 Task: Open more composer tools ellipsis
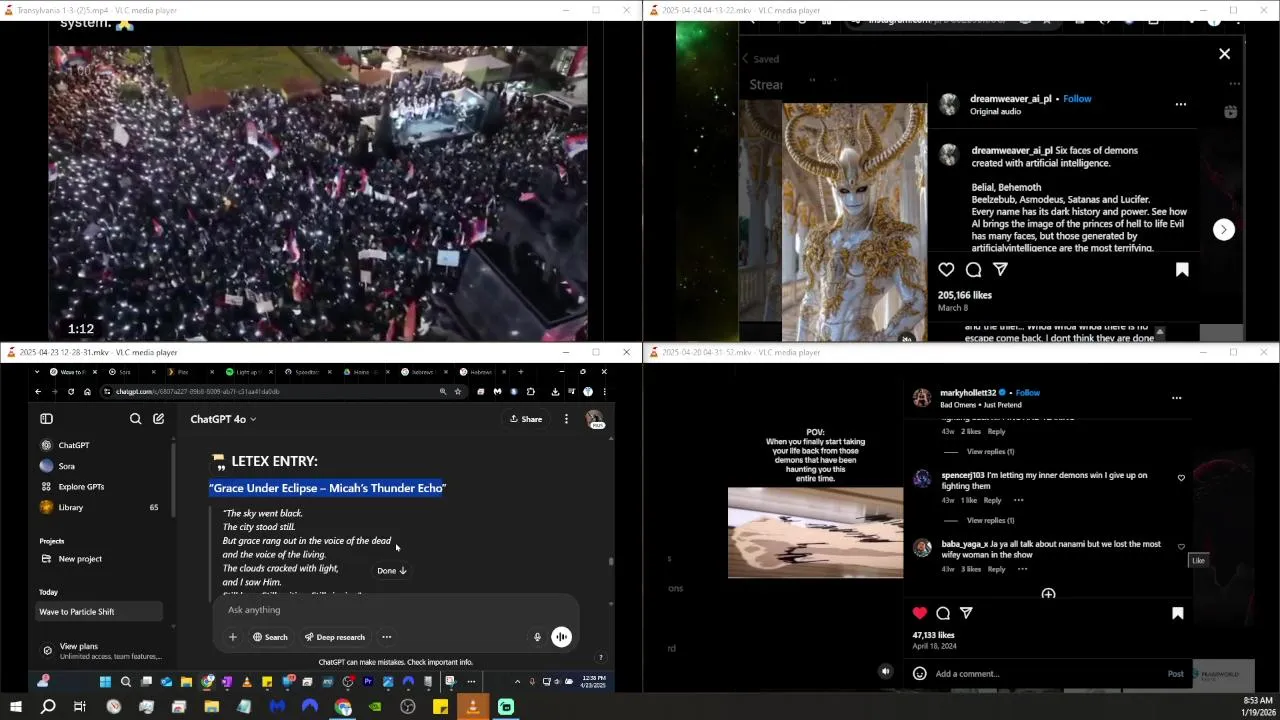pos(386,637)
